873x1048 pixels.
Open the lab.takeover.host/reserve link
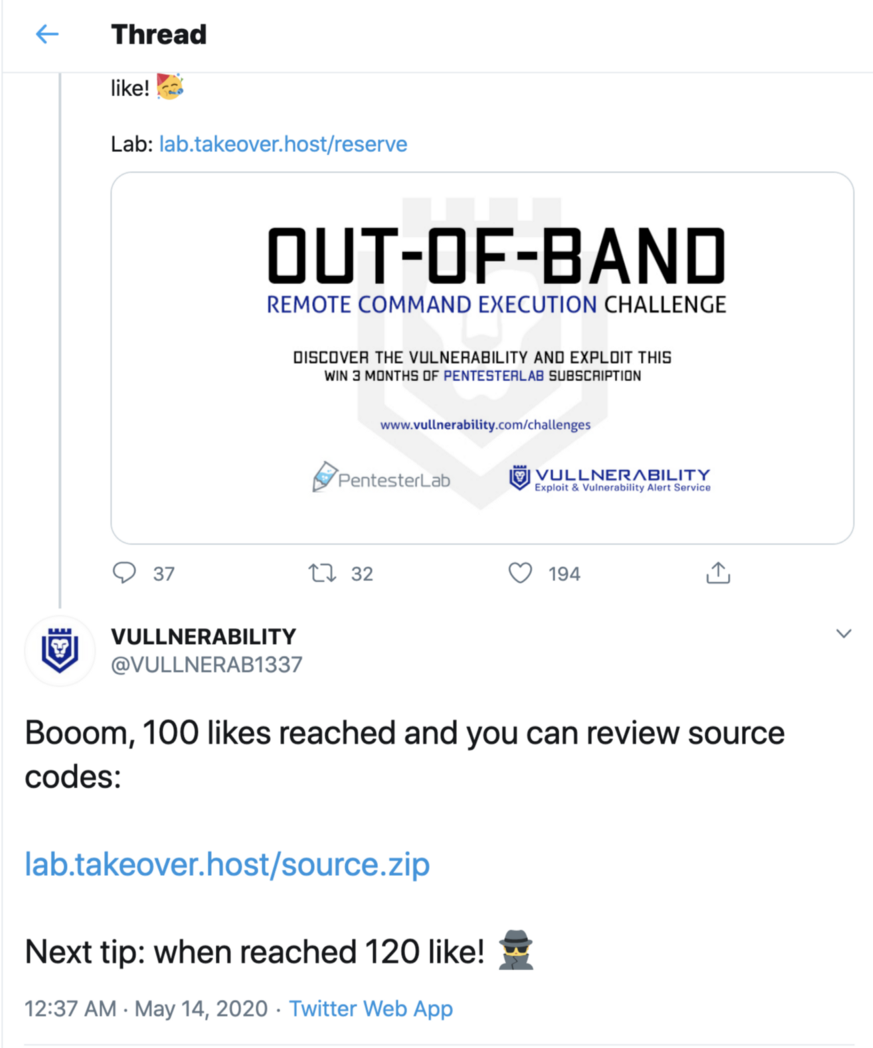pyautogui.click(x=283, y=144)
